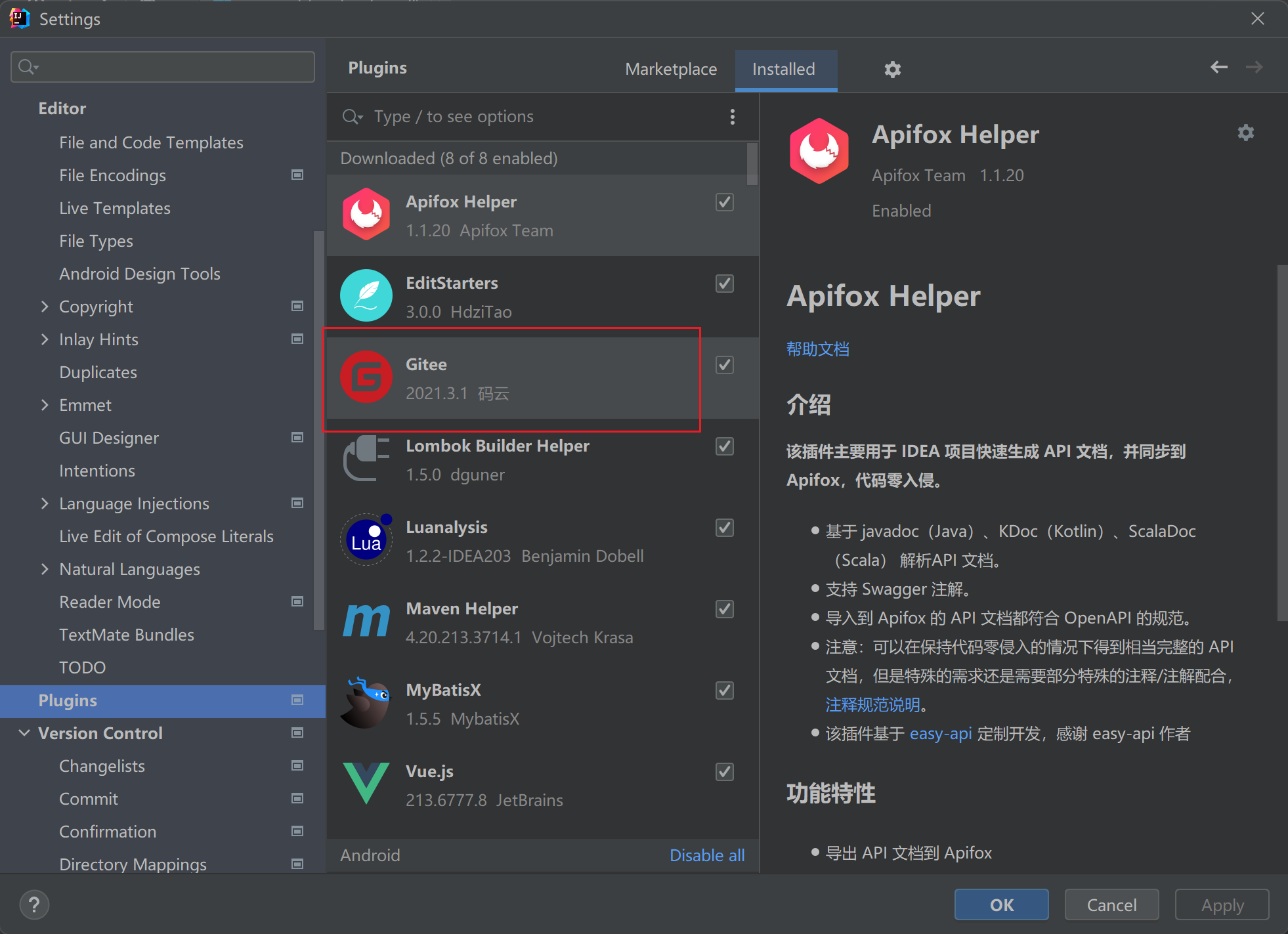Expand the Inlay Hints node
This screenshot has width=1288, height=934.
(x=45, y=339)
